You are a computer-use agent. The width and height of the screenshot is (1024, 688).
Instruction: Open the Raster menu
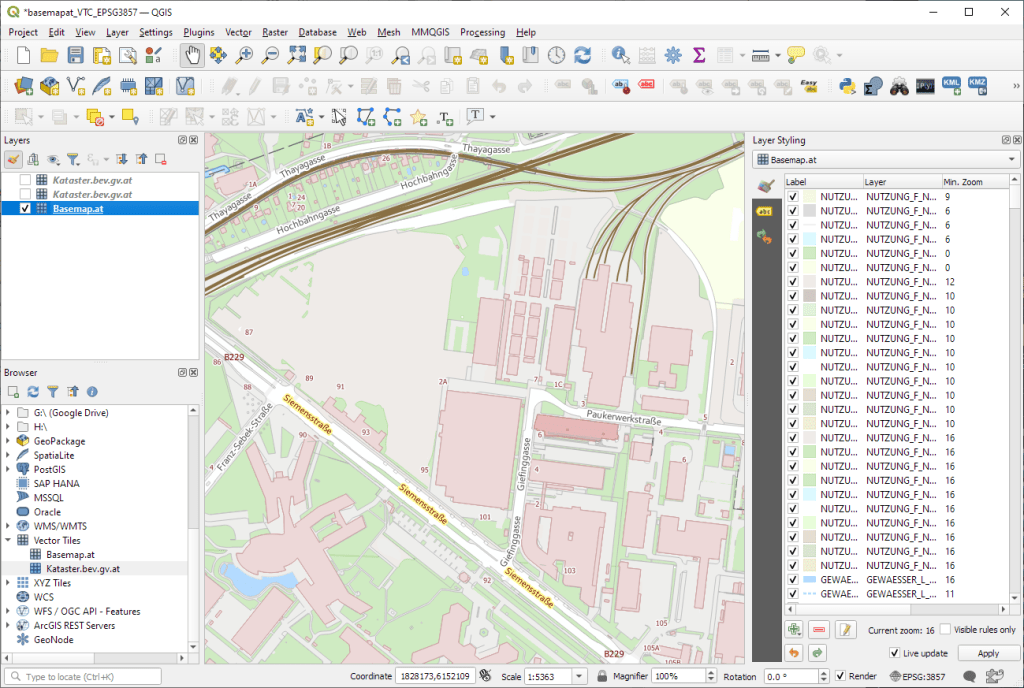tap(275, 32)
